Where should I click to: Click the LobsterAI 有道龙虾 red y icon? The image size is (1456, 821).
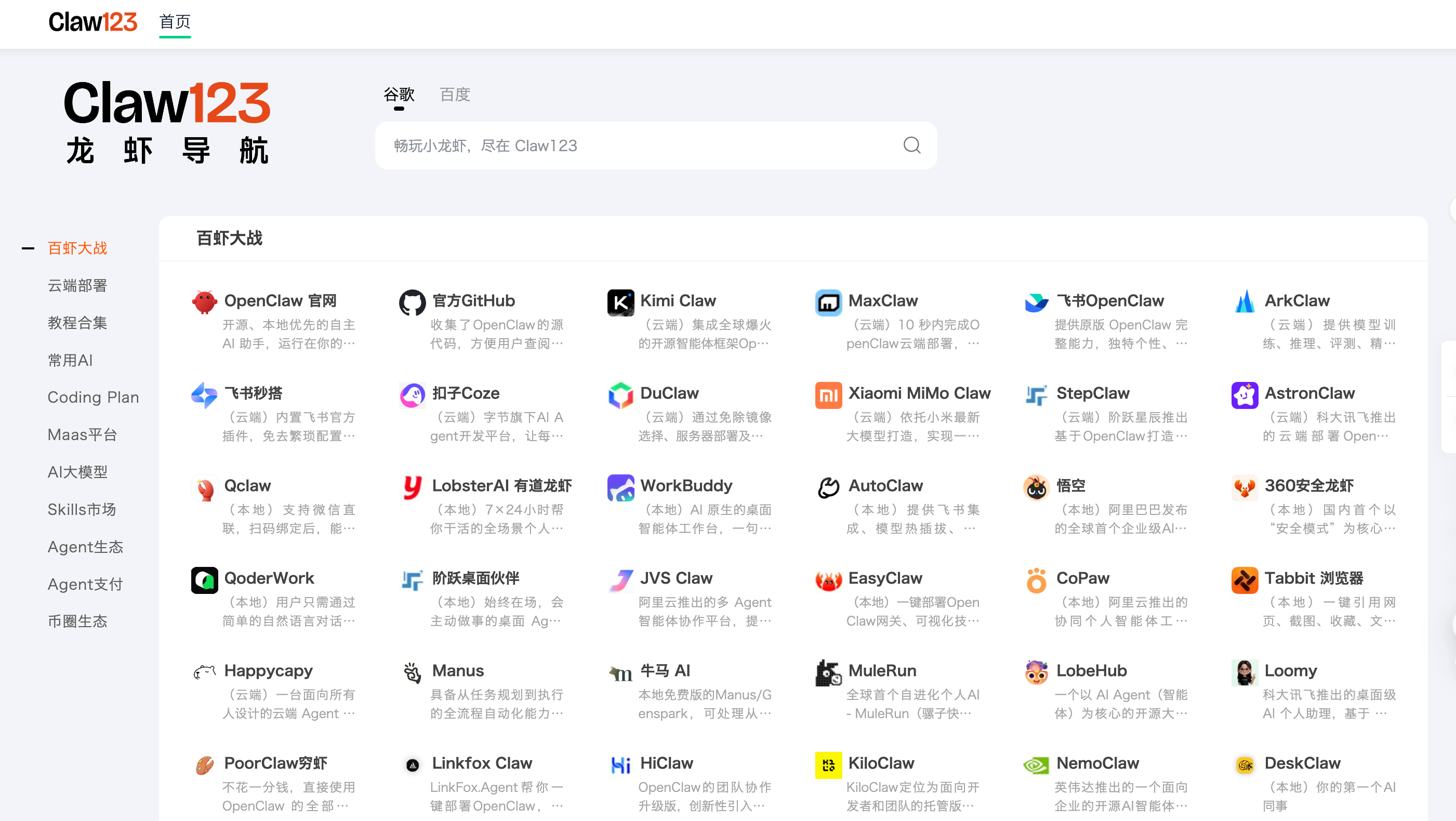click(x=412, y=487)
